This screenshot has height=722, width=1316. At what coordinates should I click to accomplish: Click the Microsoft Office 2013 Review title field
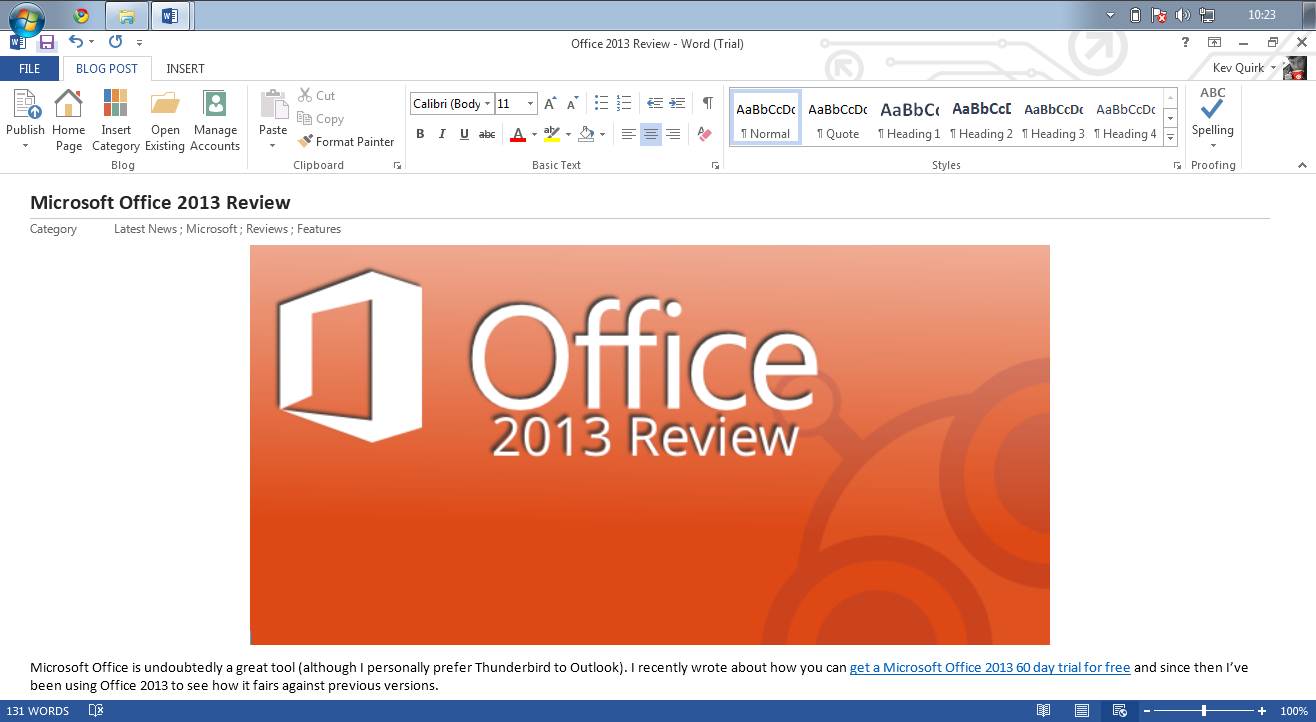click(x=160, y=203)
